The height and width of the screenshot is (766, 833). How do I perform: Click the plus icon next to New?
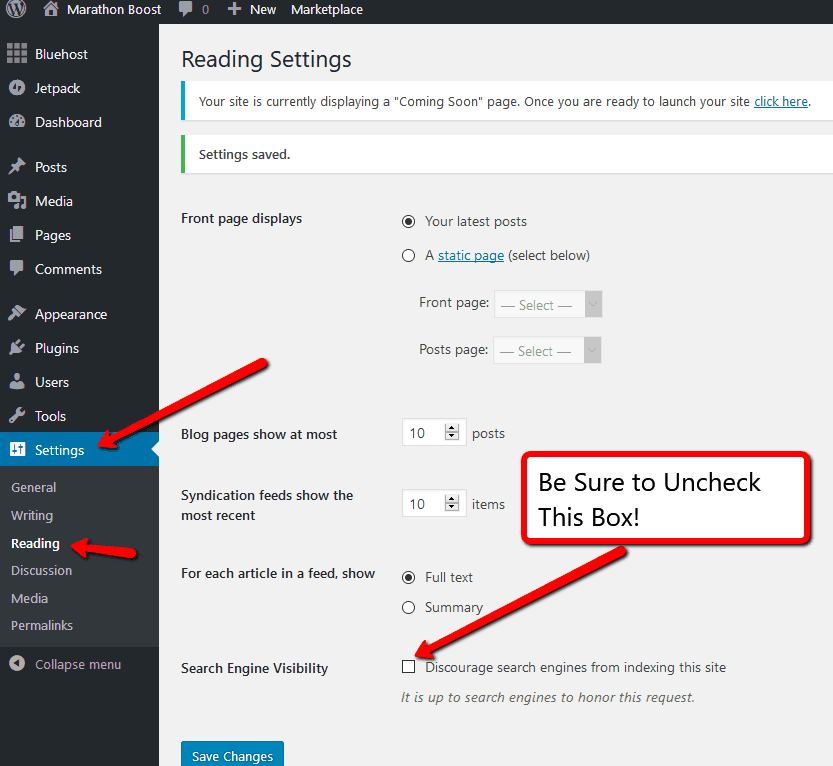(x=234, y=9)
